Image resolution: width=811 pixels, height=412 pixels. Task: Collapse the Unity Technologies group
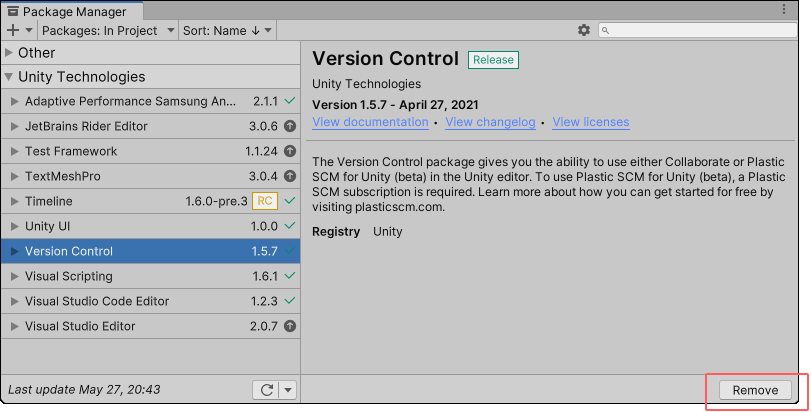click(9, 77)
